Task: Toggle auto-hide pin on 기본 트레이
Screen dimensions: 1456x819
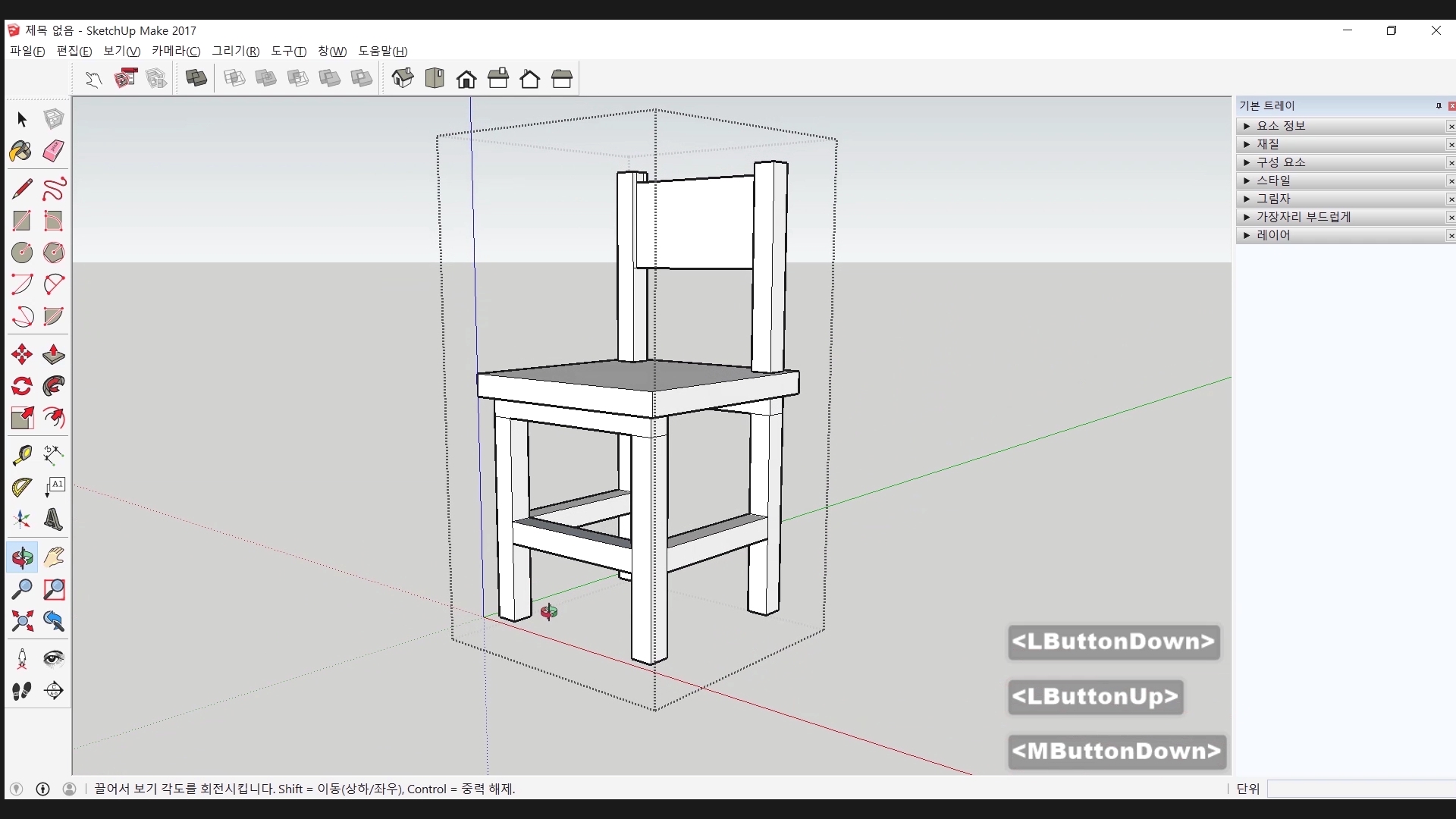Action: pos(1439,106)
